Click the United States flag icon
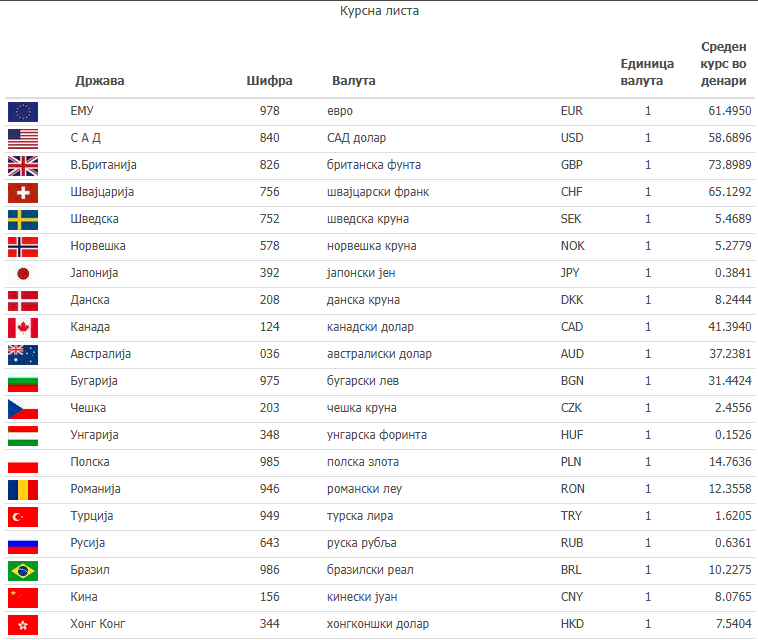This screenshot has width=758, height=640. 22,138
